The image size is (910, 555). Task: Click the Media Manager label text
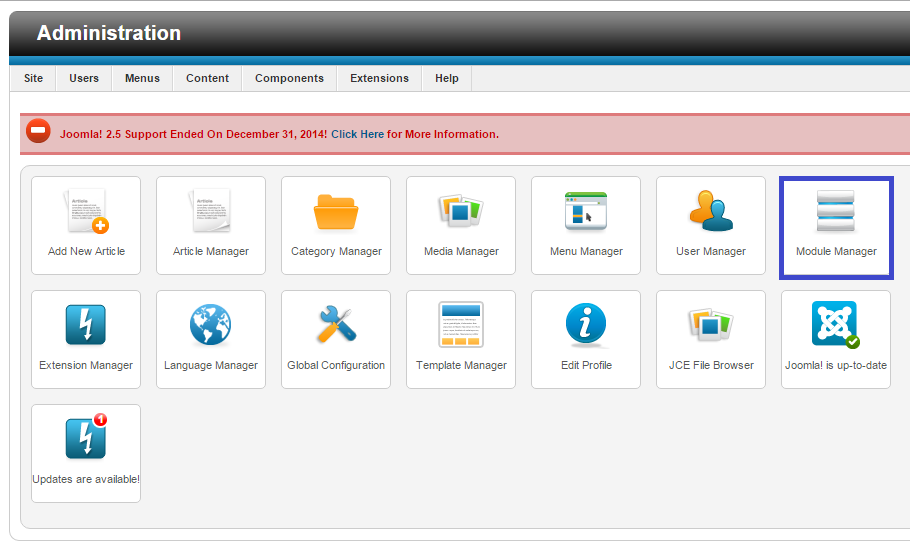461,251
